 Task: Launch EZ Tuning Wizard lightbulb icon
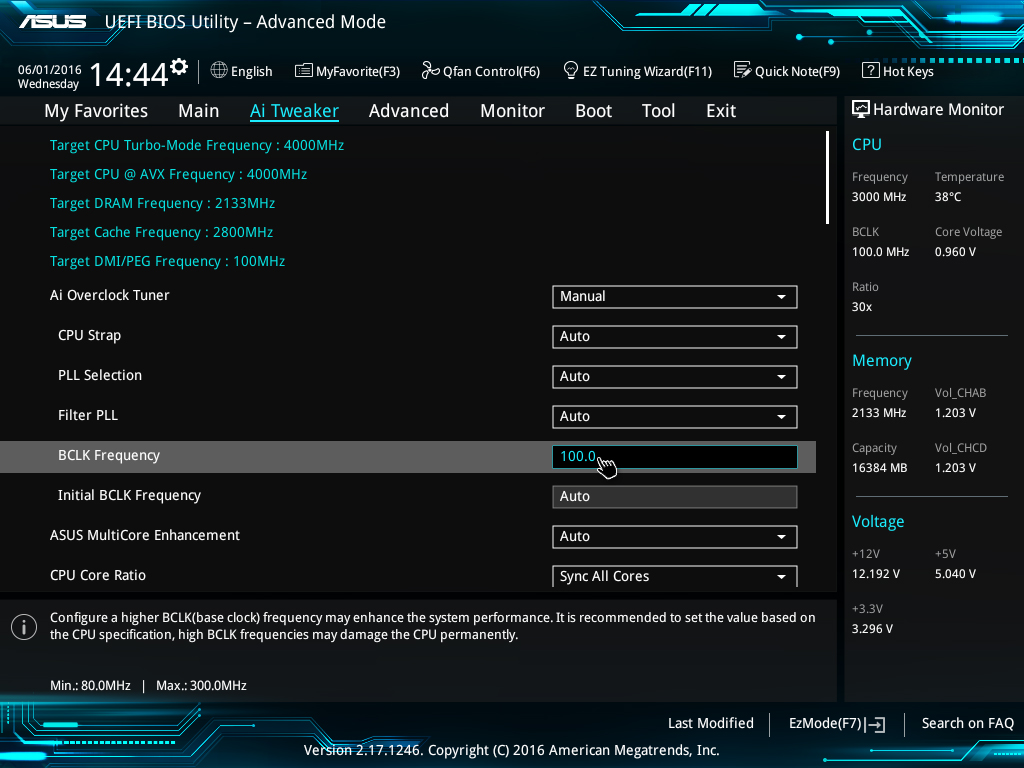point(571,70)
